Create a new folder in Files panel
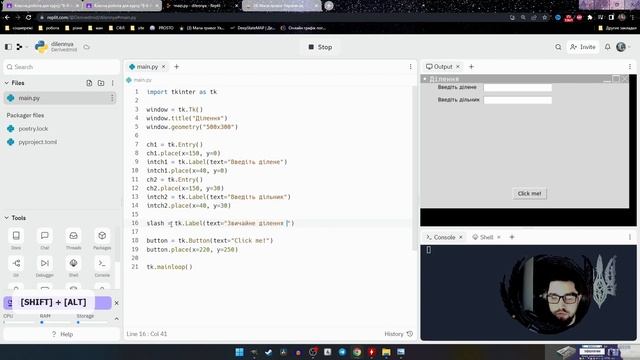The height and width of the screenshot is (360, 640). click(101, 83)
